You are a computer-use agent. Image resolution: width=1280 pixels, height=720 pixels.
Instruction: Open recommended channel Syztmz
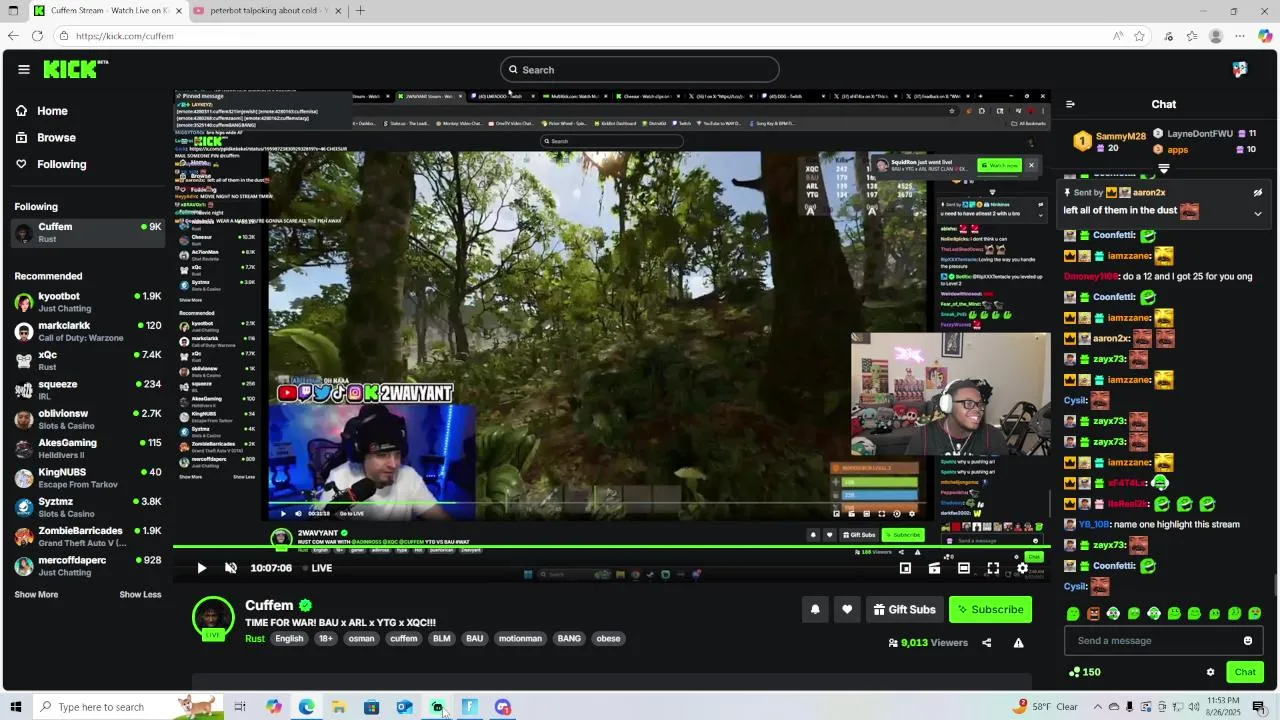pos(88,507)
